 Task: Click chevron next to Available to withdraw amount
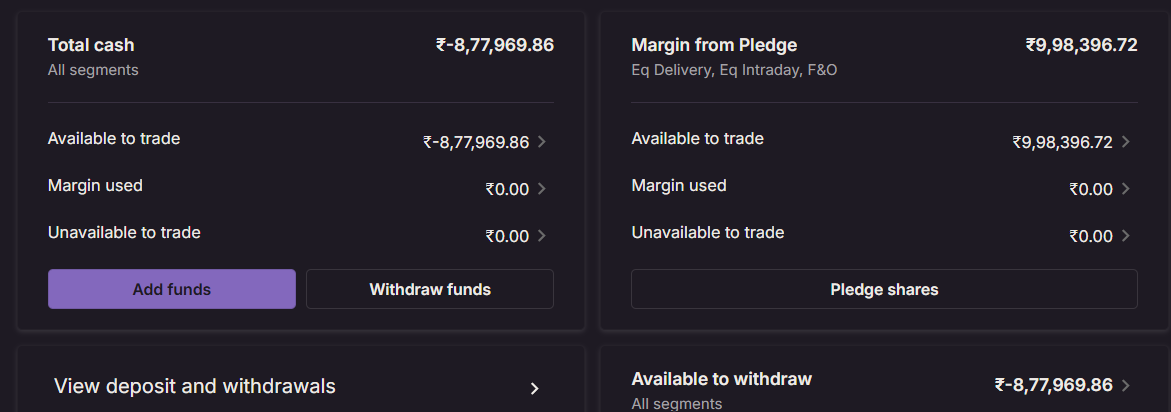click(x=1126, y=385)
